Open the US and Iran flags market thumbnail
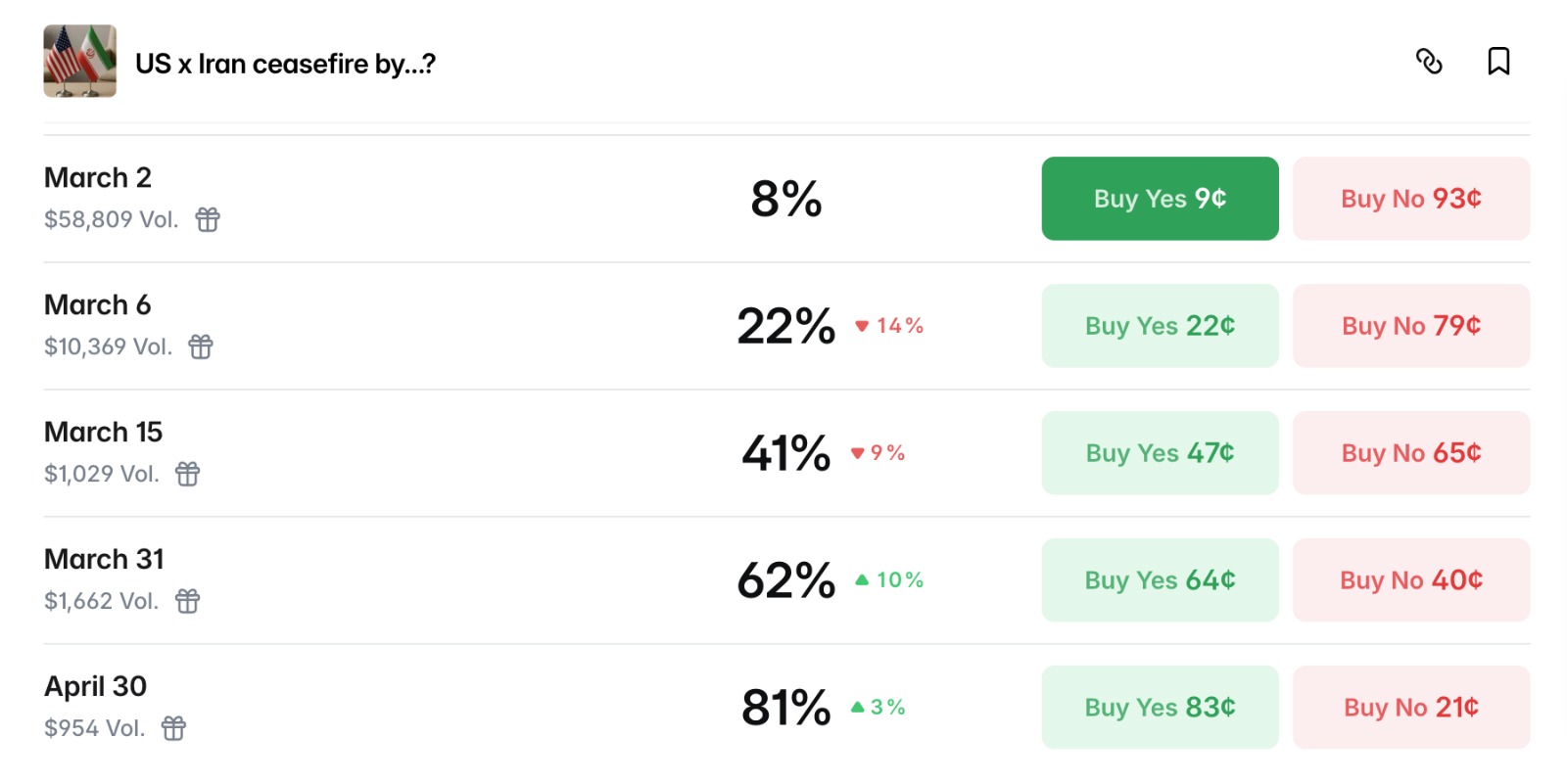The image size is (1567, 784). click(80, 62)
